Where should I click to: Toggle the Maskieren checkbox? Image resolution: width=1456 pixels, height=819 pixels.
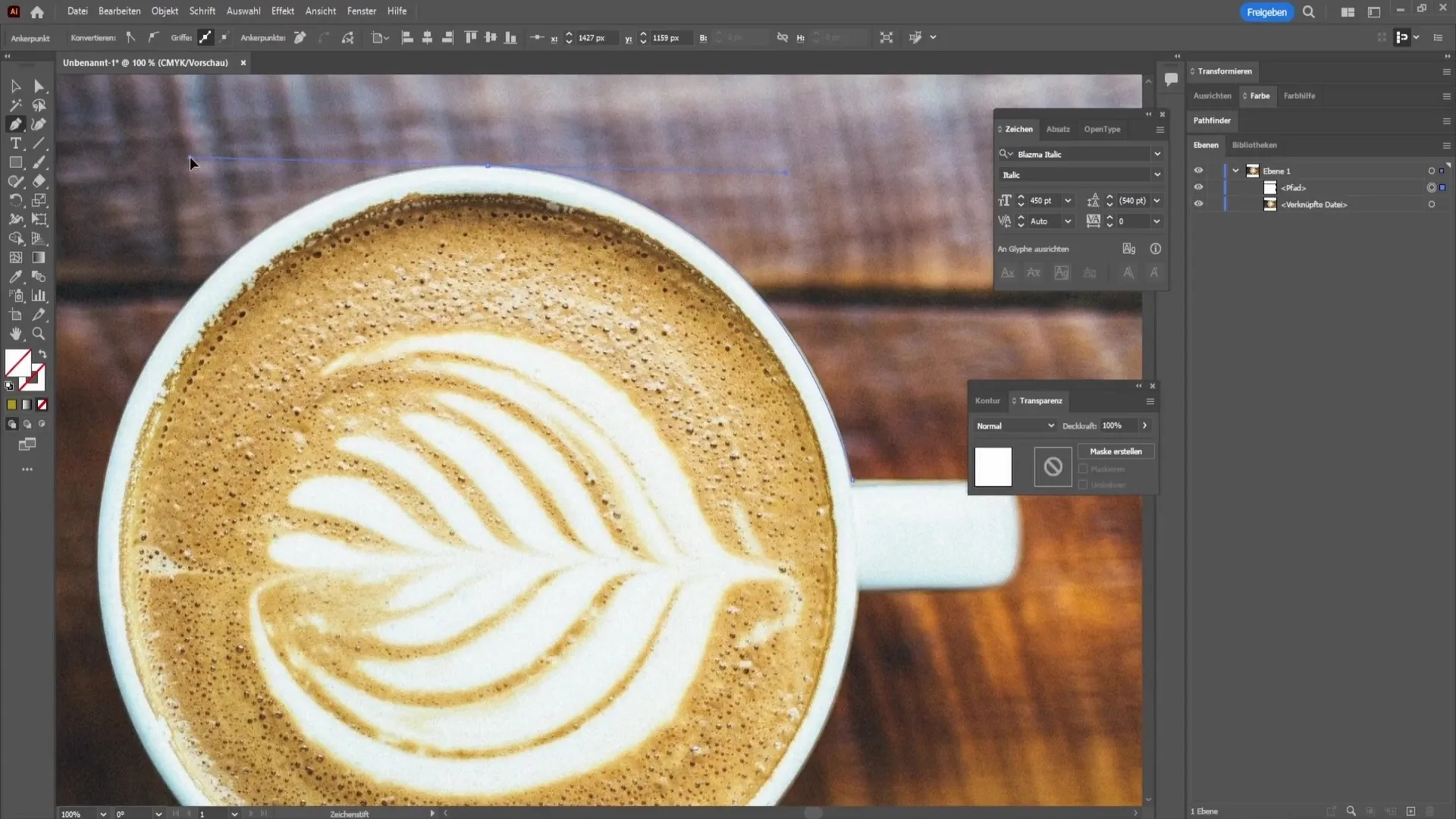(1083, 469)
